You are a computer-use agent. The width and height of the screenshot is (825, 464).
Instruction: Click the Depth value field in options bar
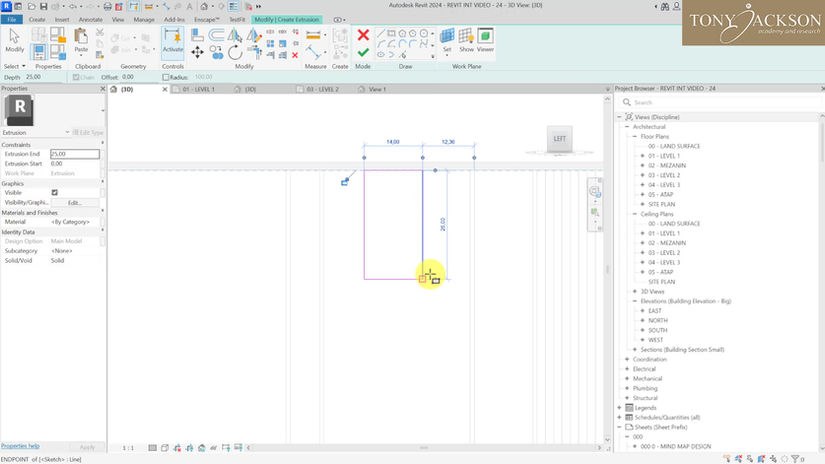click(45, 77)
